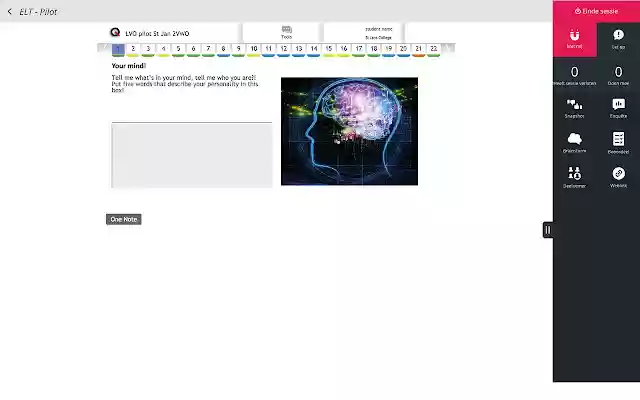Go to page 18 in the page bar
640x400 pixels.
374,49
